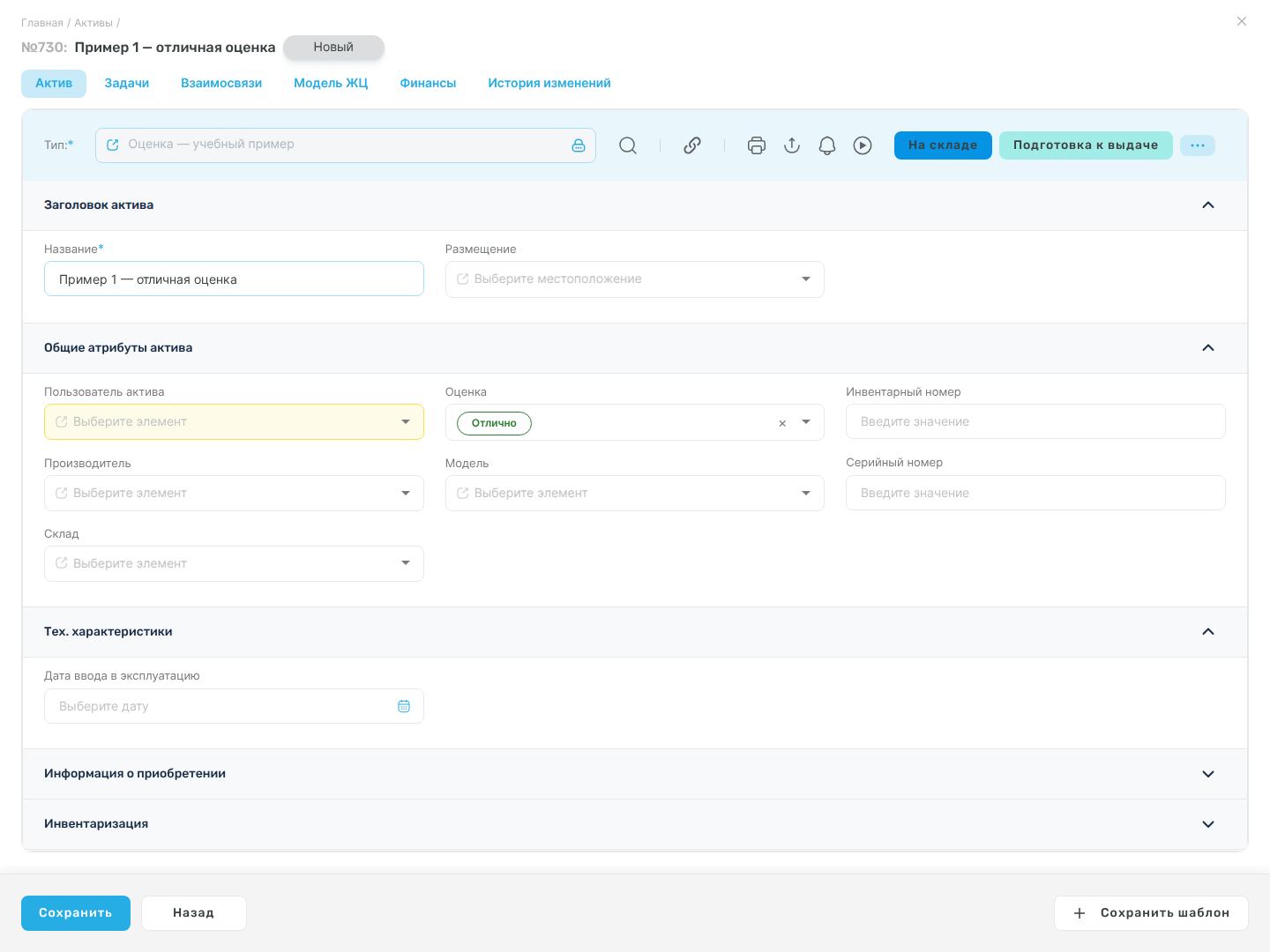
Task: Collapse the Заголовок актива section
Action: [1208, 205]
